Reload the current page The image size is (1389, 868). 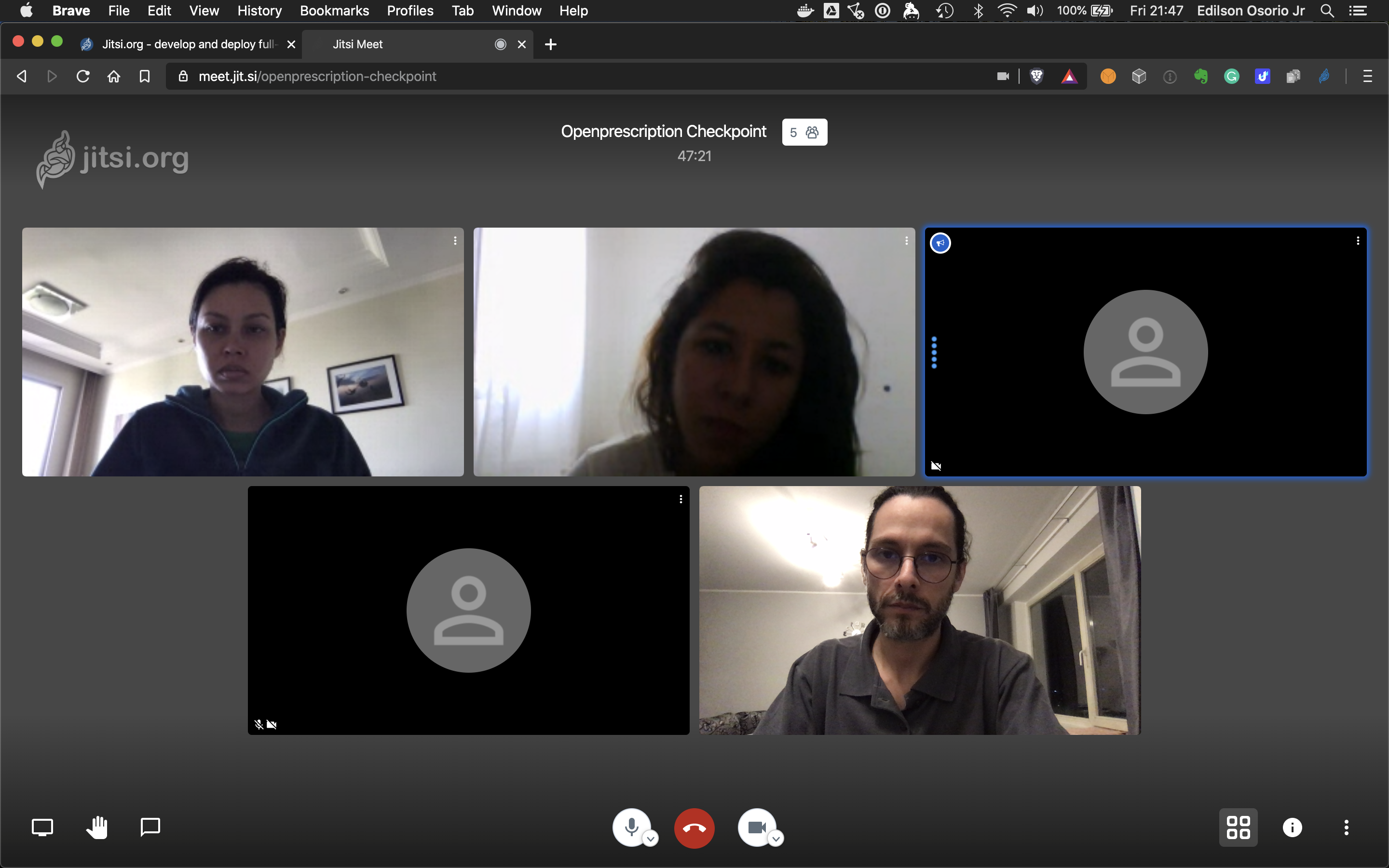click(x=82, y=76)
